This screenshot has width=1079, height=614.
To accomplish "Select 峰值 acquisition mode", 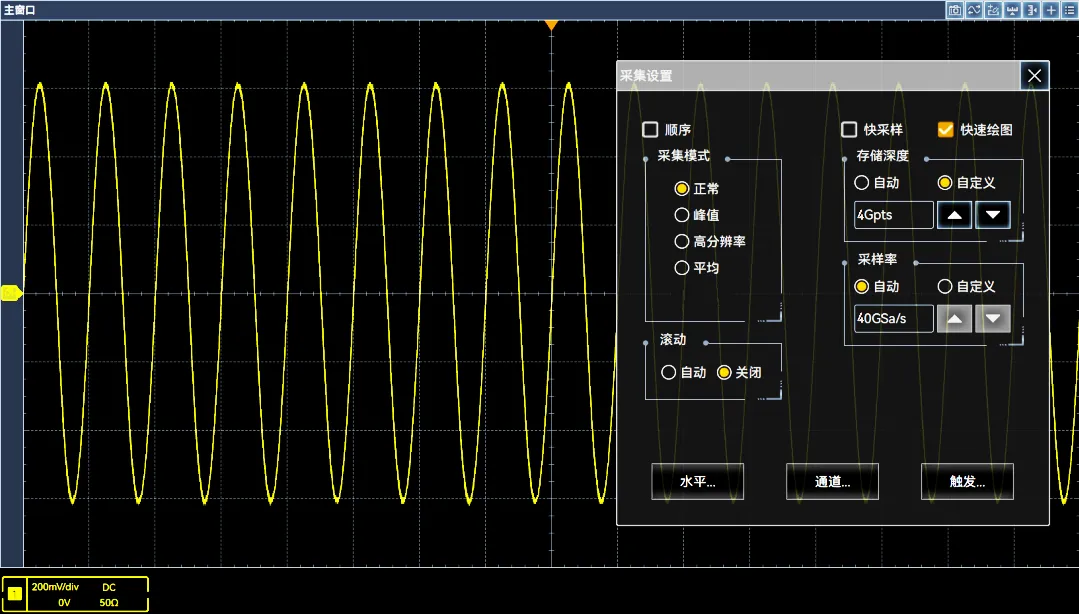I will point(682,215).
